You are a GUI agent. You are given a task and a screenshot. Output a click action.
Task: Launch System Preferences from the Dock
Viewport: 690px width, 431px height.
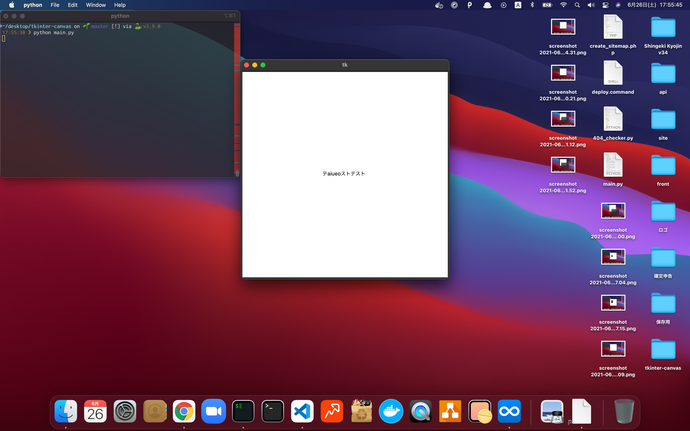(125, 411)
